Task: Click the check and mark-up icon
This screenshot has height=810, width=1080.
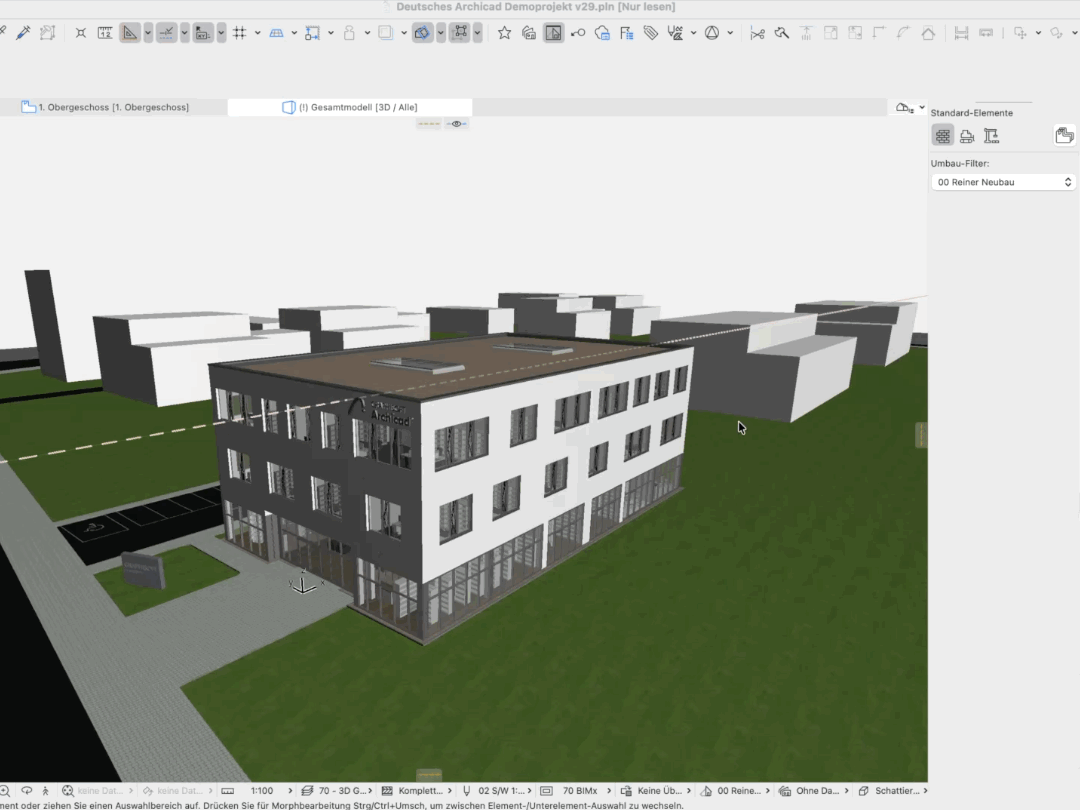Action: pyautogui.click(x=675, y=32)
